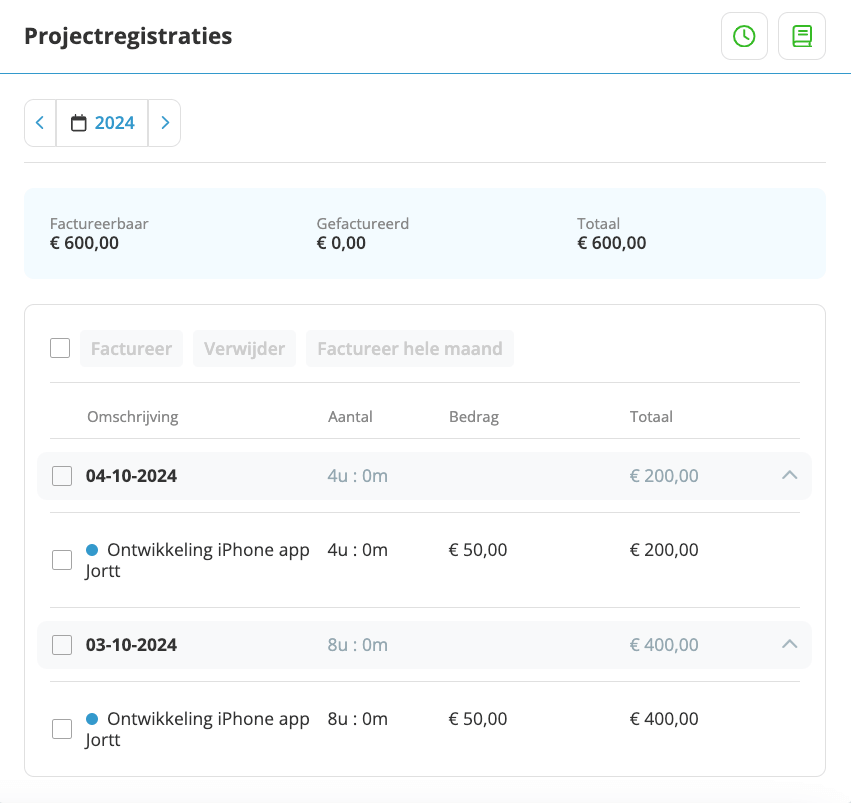Open the clock time registration icon
This screenshot has width=851, height=803.
coord(744,36)
